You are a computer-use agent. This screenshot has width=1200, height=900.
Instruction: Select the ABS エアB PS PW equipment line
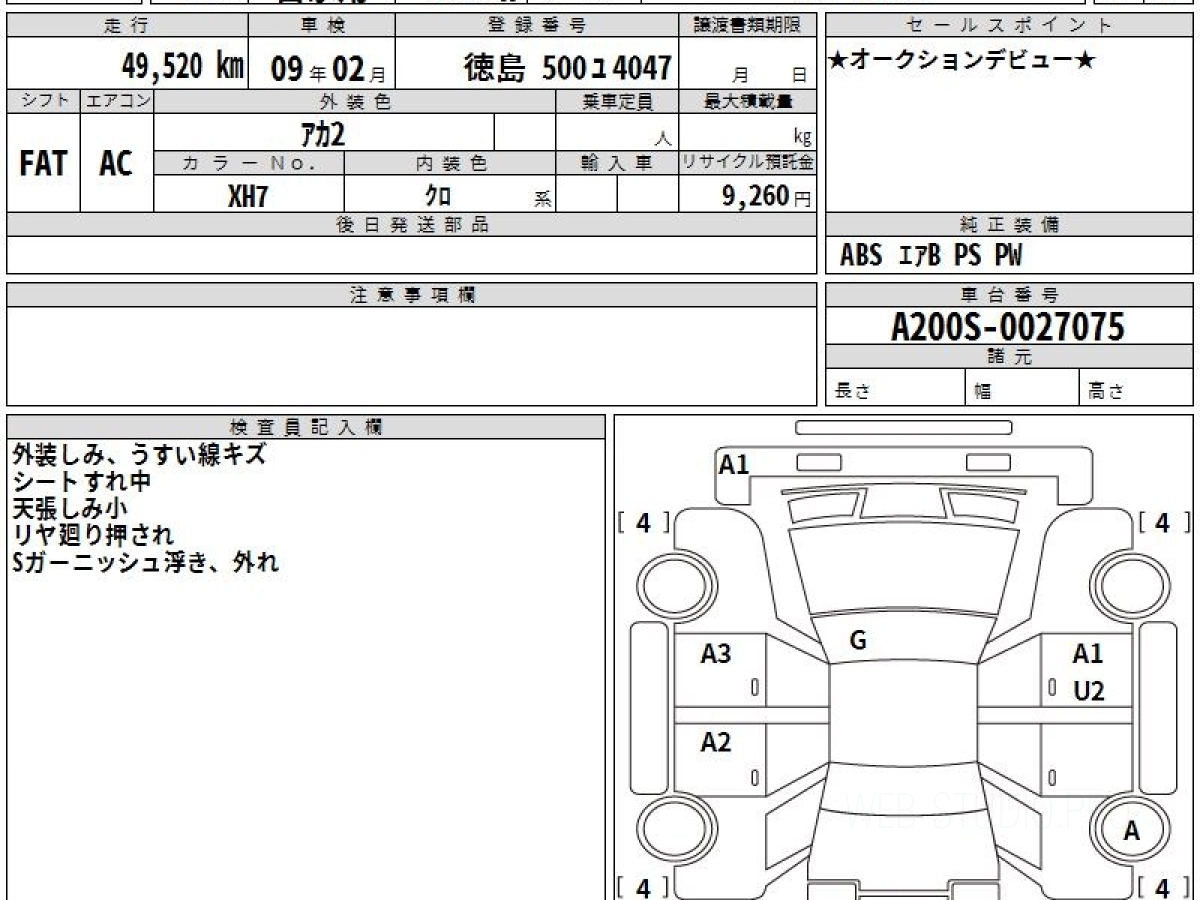tap(931, 256)
